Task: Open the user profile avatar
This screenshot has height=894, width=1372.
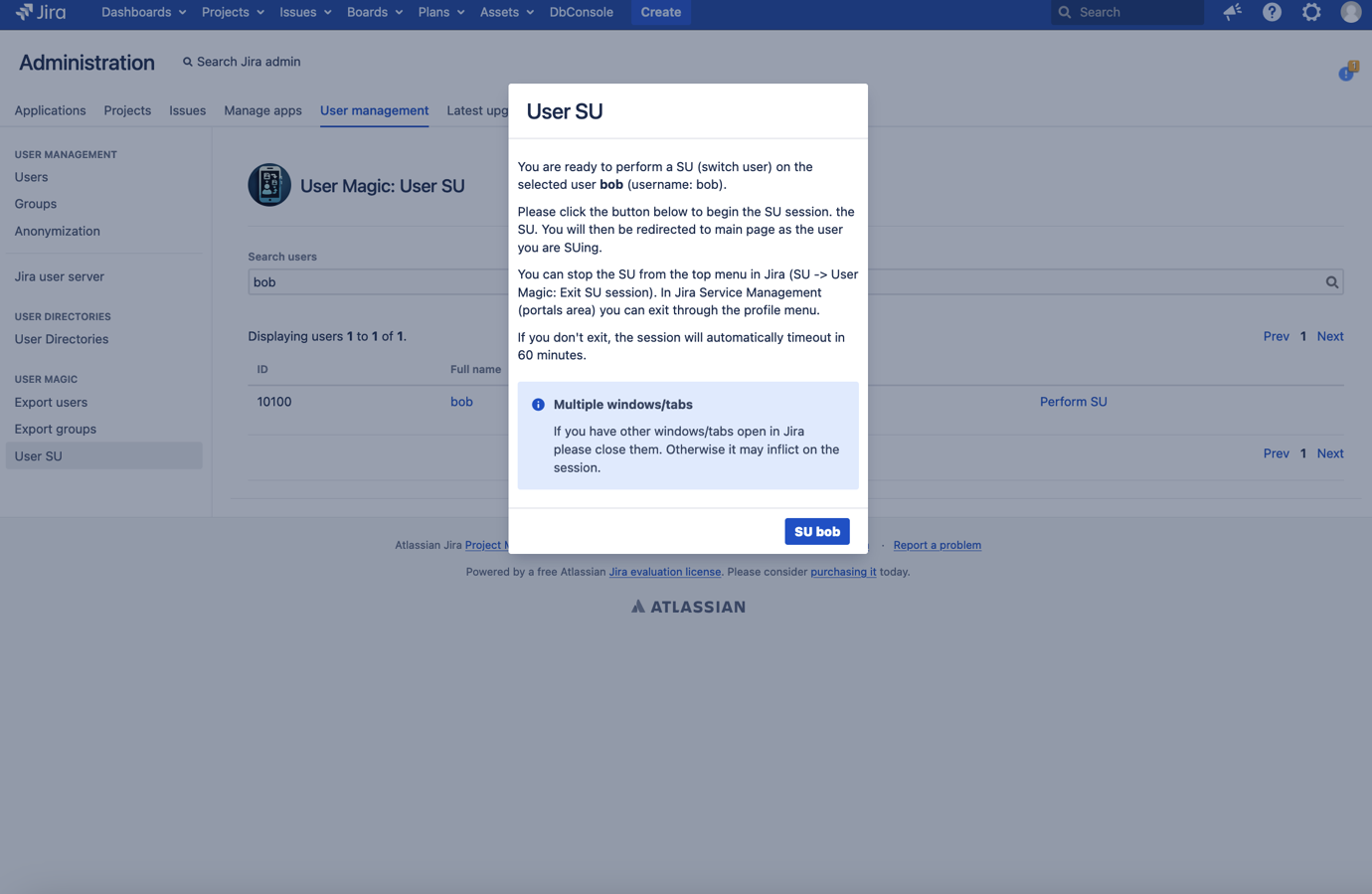Action: 1350,12
